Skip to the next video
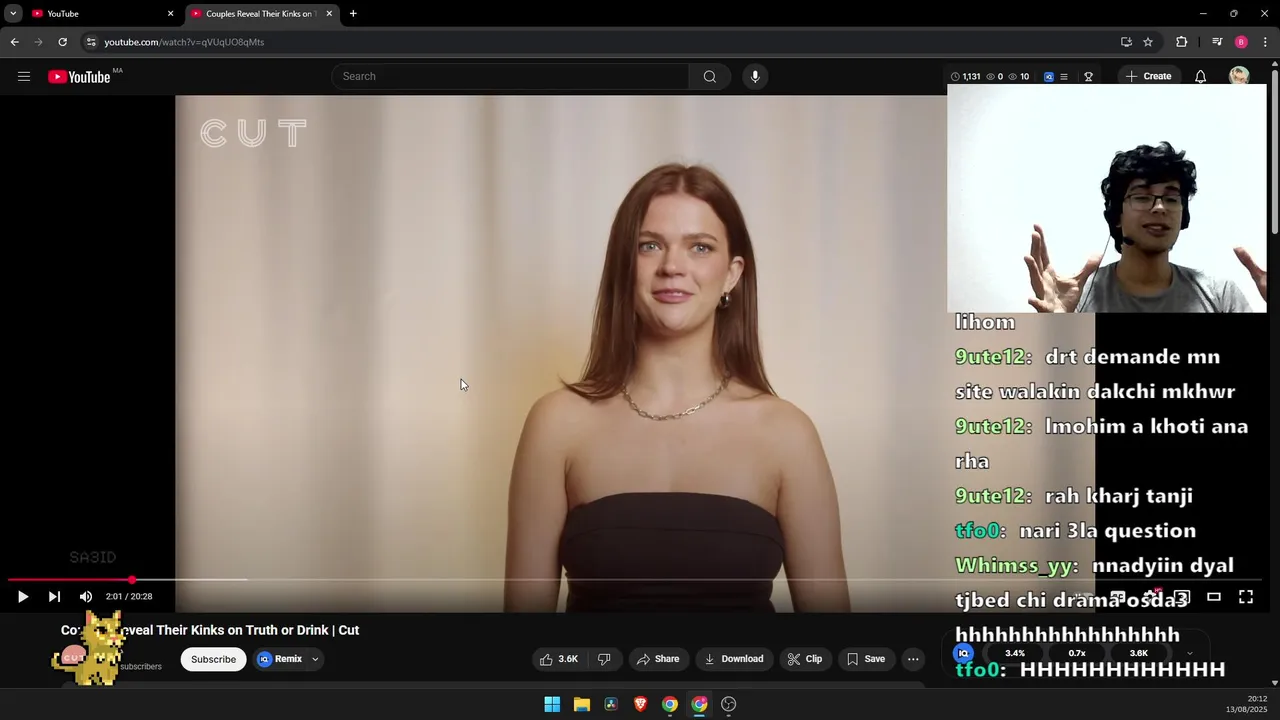The height and width of the screenshot is (720, 1280). tap(54, 596)
